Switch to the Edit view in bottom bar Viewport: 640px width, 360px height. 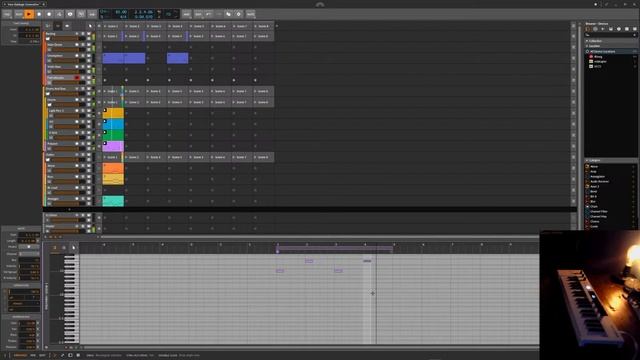click(x=42, y=356)
